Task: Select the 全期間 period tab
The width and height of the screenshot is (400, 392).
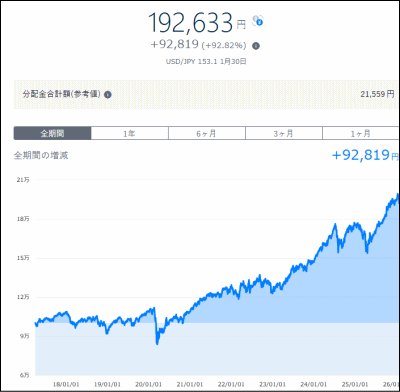Action: coord(52,133)
